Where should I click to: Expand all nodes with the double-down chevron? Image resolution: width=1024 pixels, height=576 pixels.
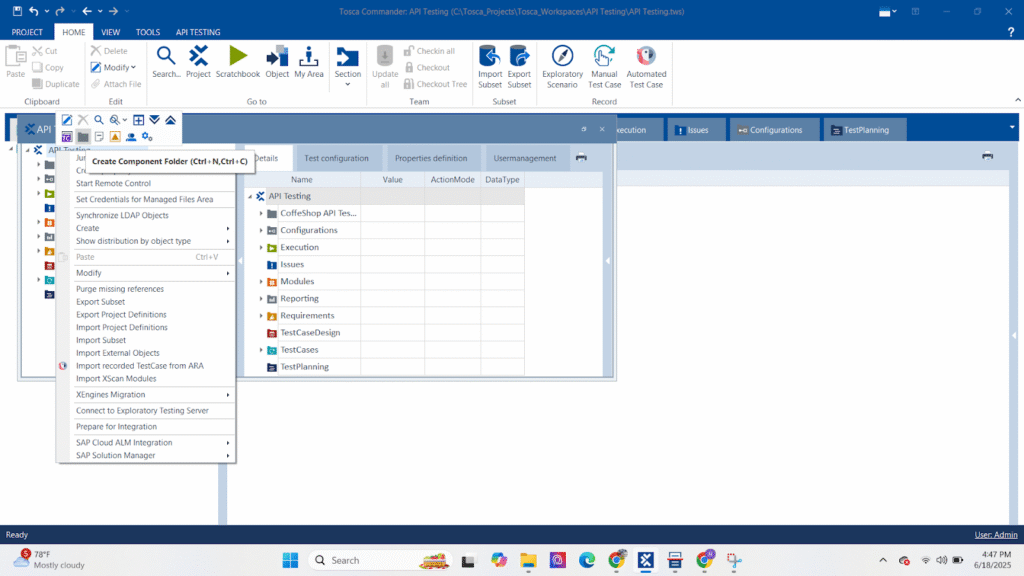click(155, 120)
